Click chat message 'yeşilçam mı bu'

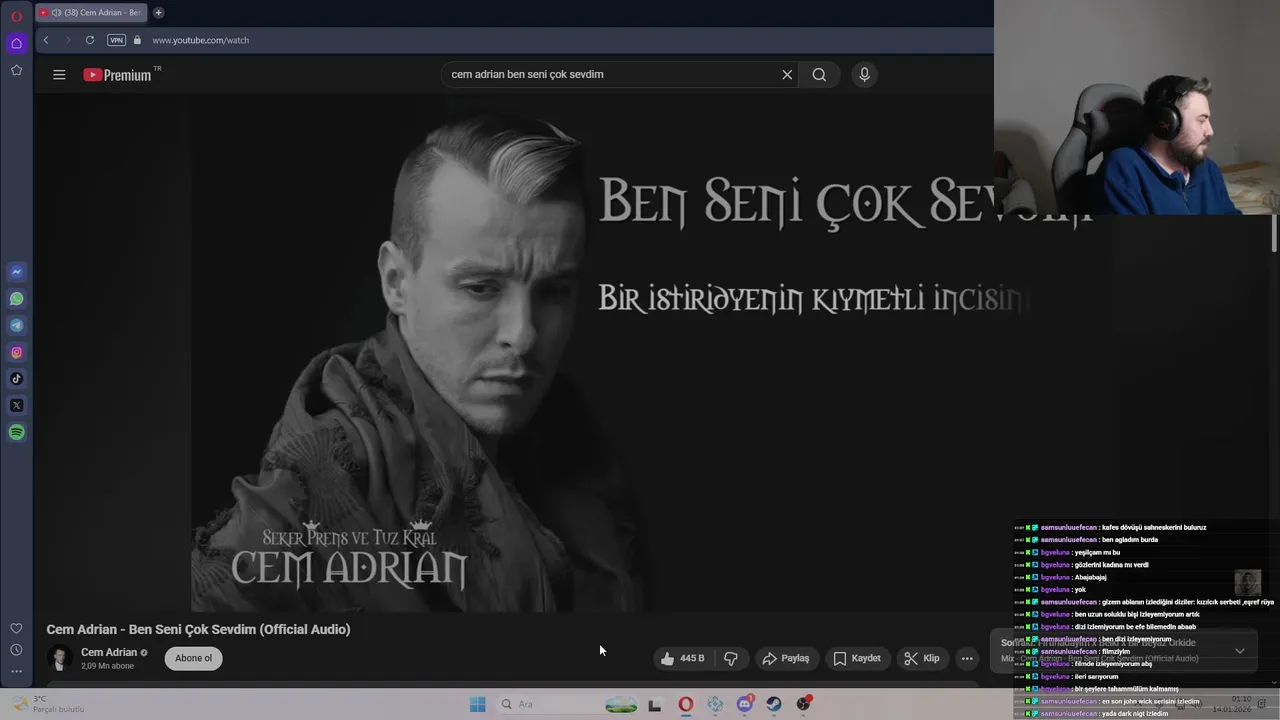pyautogui.click(x=1097, y=552)
